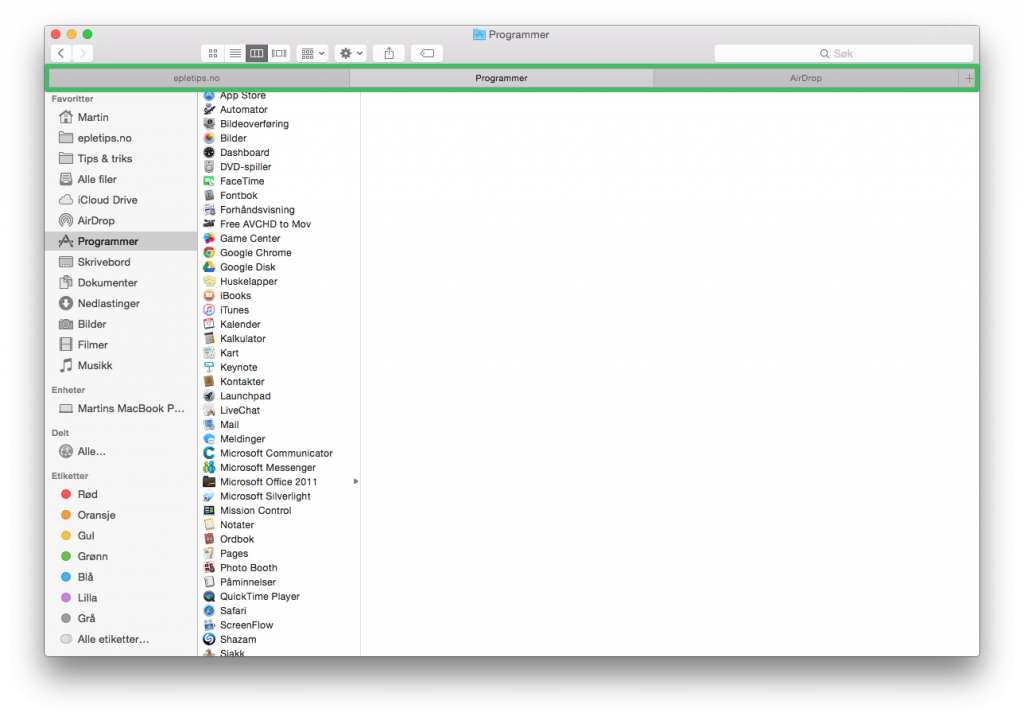Screen dimensions: 1024x720
Task: Select Bildeoverføring app icon
Action: (209, 123)
